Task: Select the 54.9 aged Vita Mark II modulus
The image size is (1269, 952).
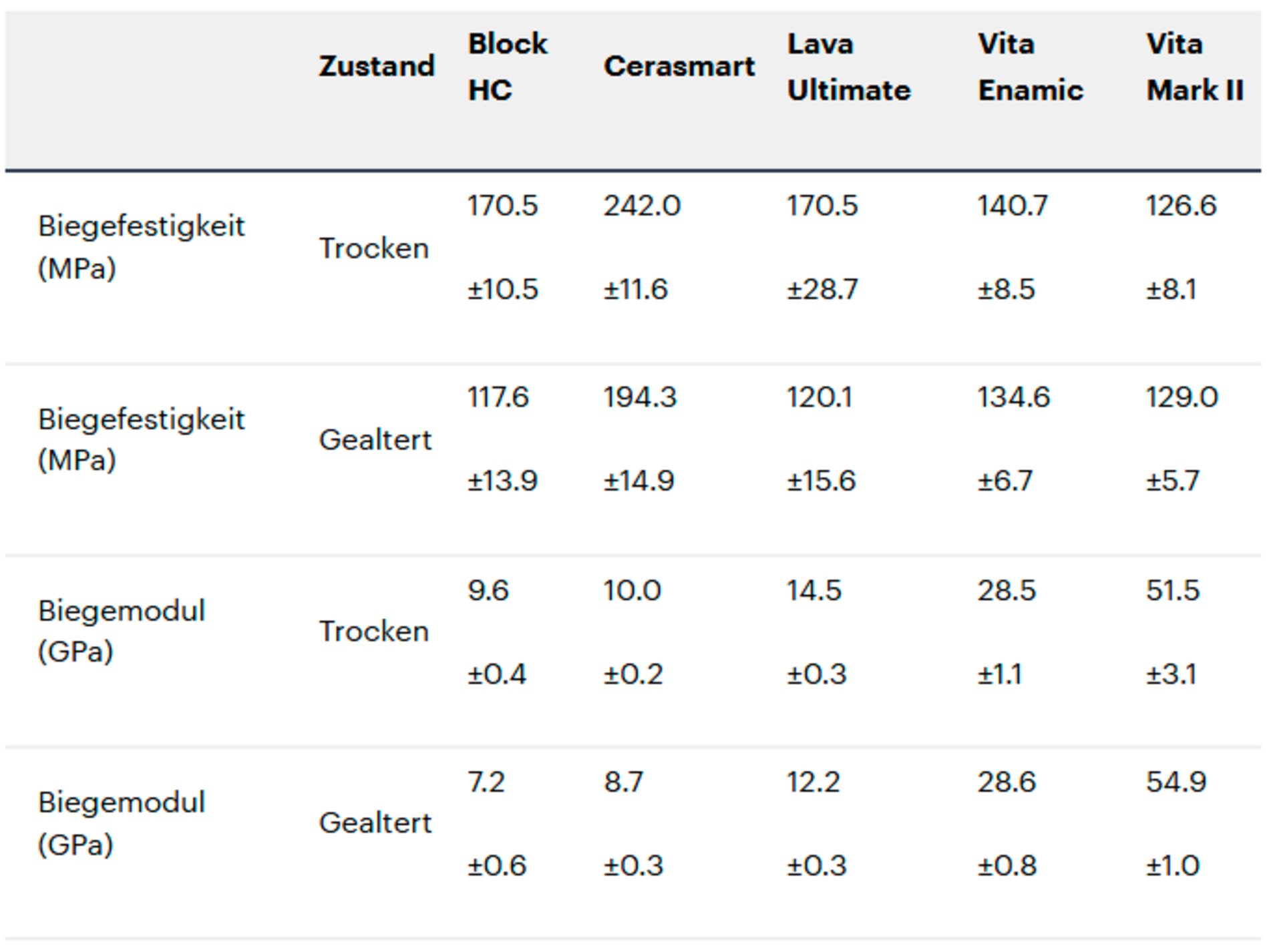Action: pos(1175,782)
